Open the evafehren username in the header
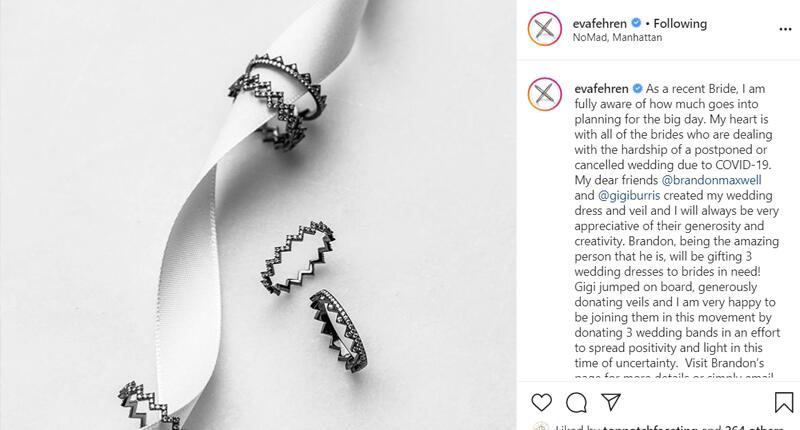Screen dimensions: 800x430 pyautogui.click(x=599, y=23)
